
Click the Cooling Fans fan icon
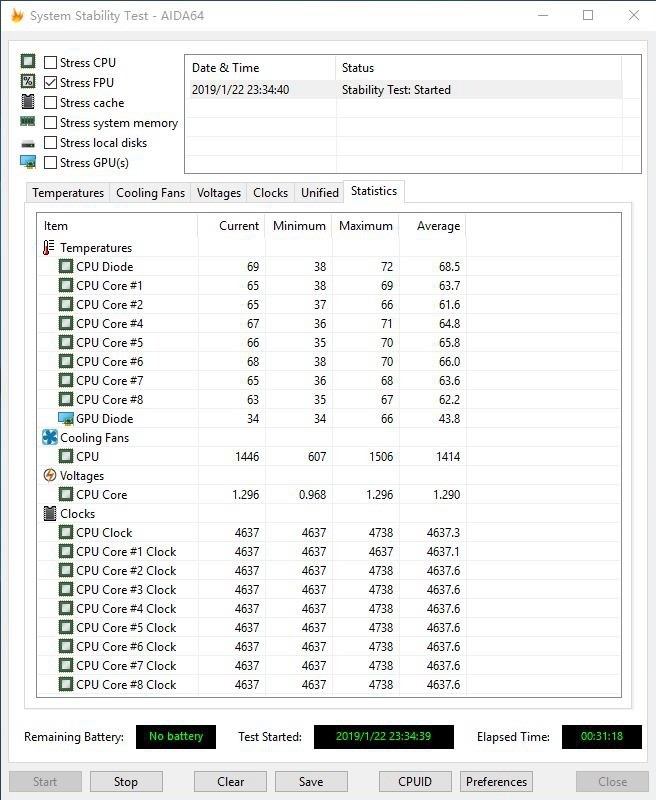(49, 437)
